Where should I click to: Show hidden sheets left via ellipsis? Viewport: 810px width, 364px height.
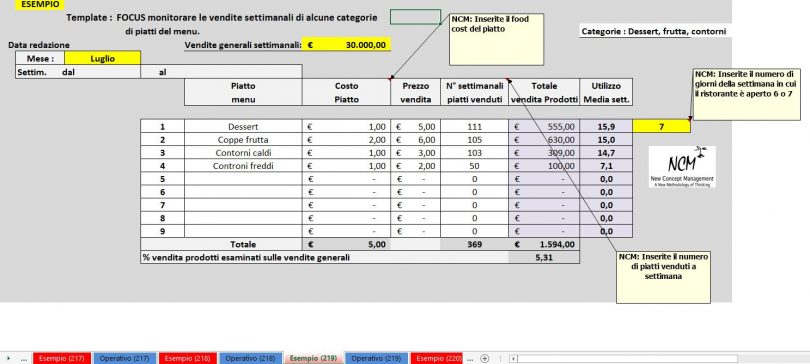[x=24, y=358]
